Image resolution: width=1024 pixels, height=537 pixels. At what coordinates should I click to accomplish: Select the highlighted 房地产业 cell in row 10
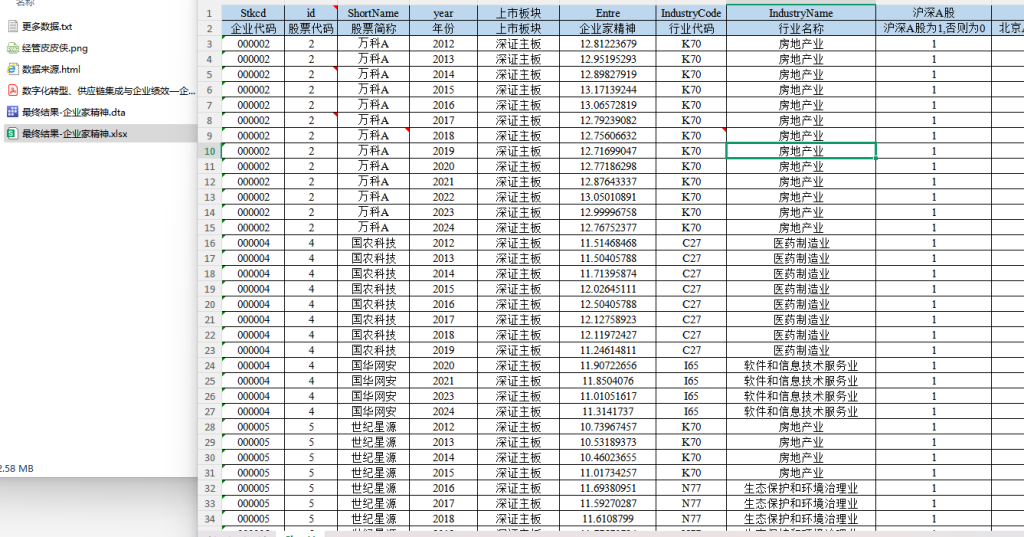801,151
